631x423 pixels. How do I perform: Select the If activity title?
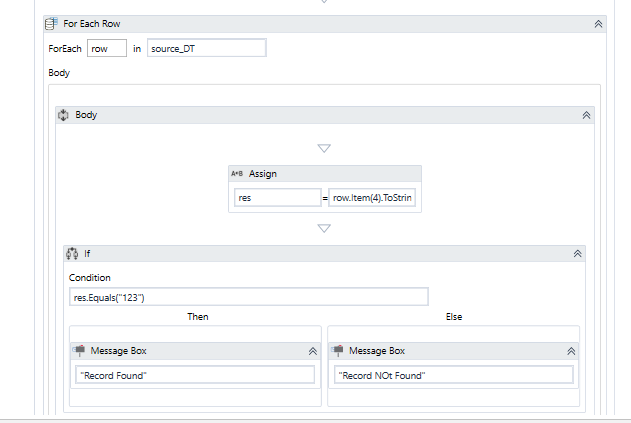click(x=87, y=254)
